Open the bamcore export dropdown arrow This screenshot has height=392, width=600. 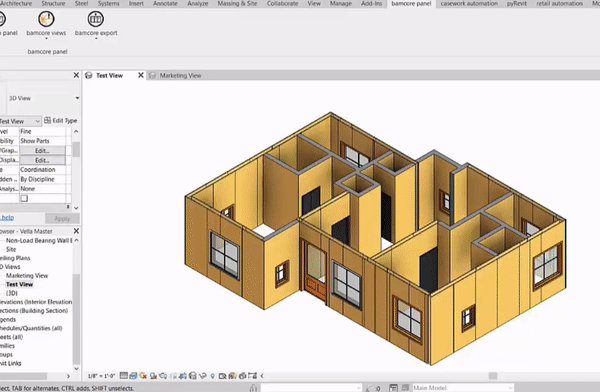(96, 39)
